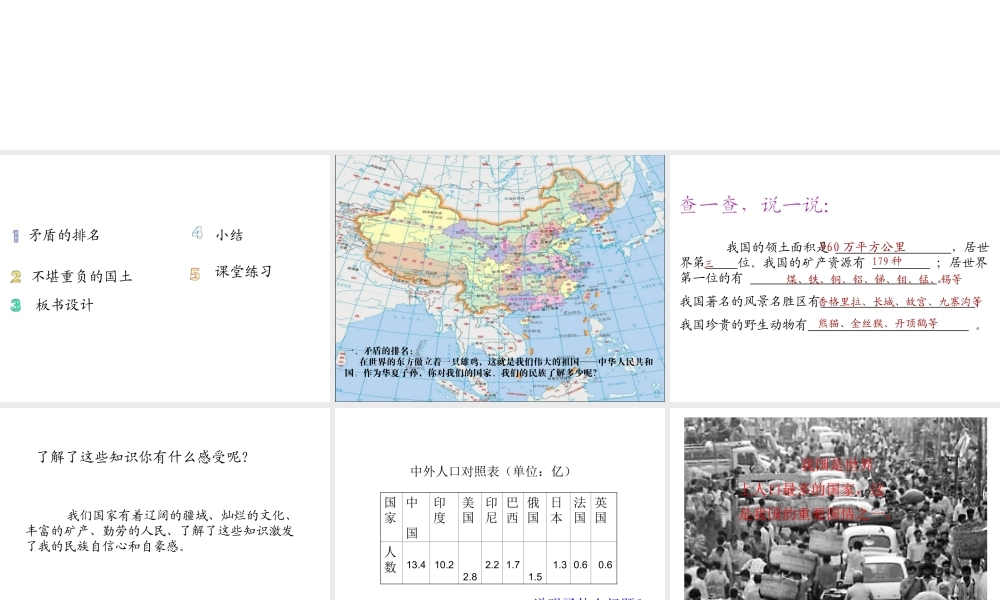
Task: Click the table cell 1.7 for 巴西
Action: (x=513, y=564)
